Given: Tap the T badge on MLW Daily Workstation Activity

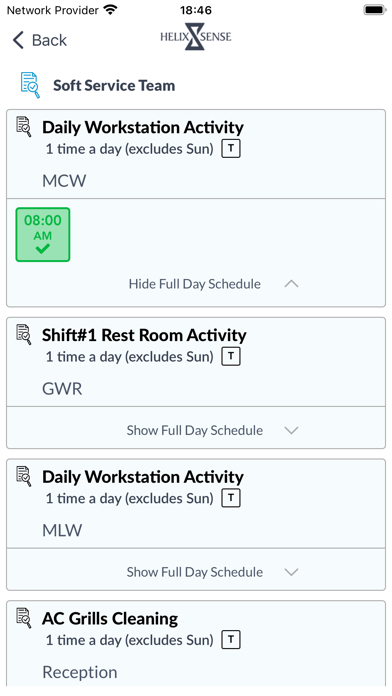Looking at the screenshot, I should coord(231,498).
